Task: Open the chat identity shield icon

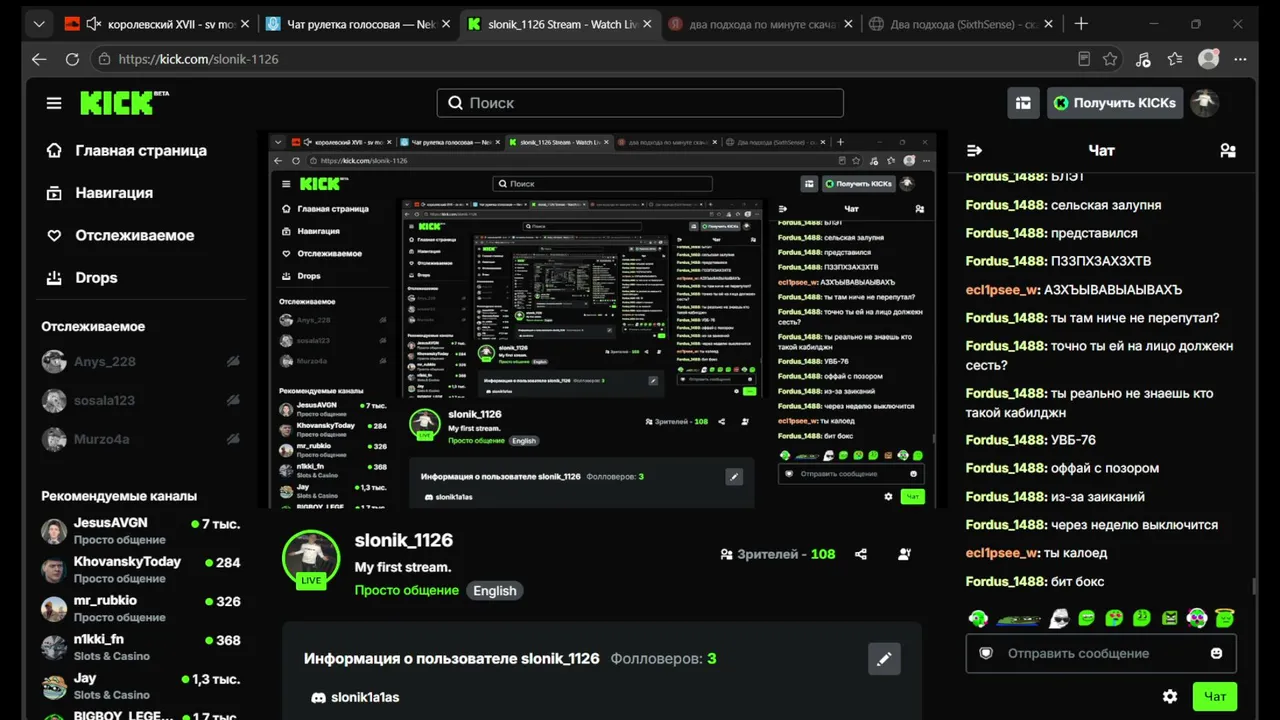Action: coord(986,653)
